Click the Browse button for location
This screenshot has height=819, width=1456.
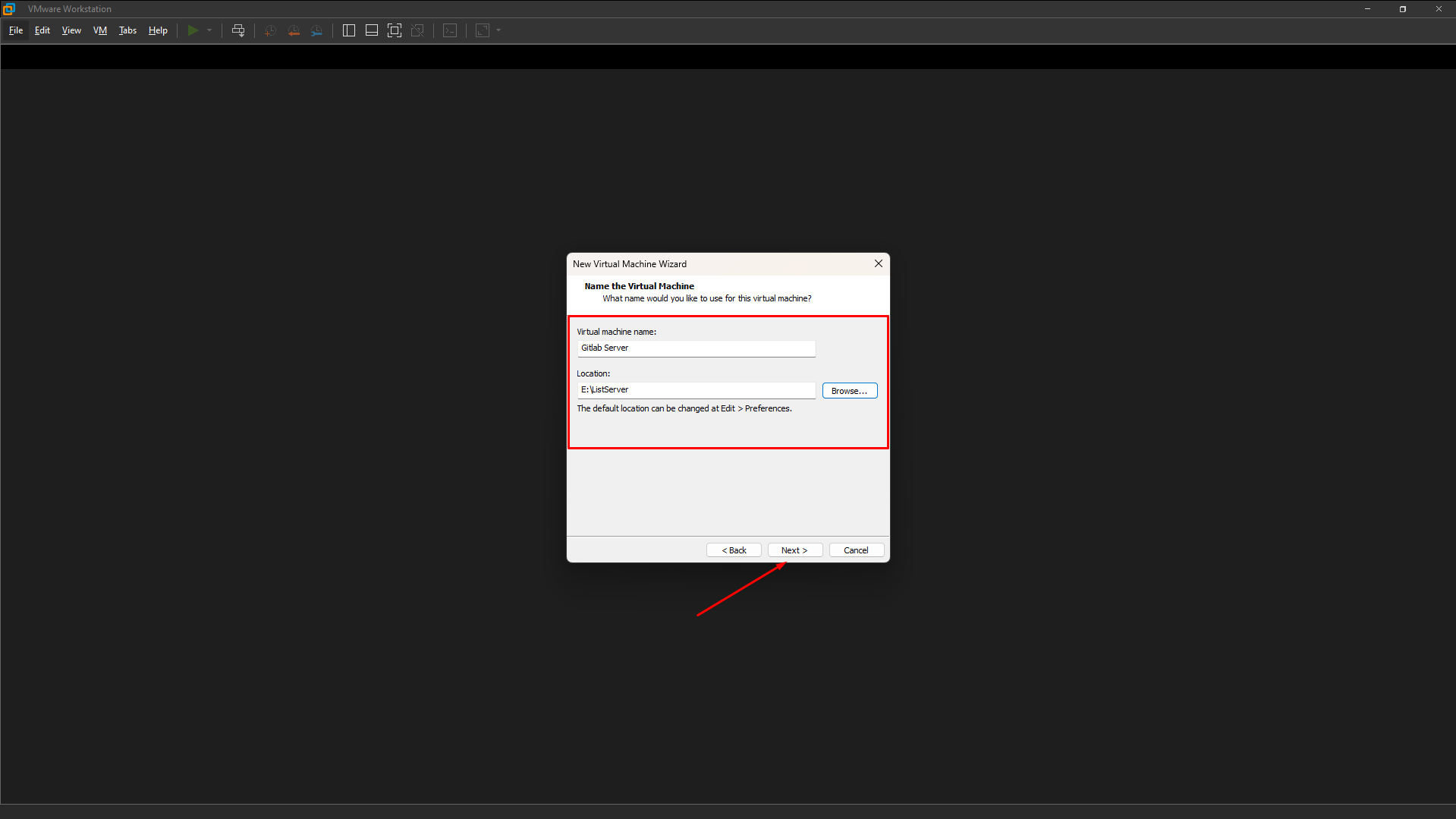(849, 391)
